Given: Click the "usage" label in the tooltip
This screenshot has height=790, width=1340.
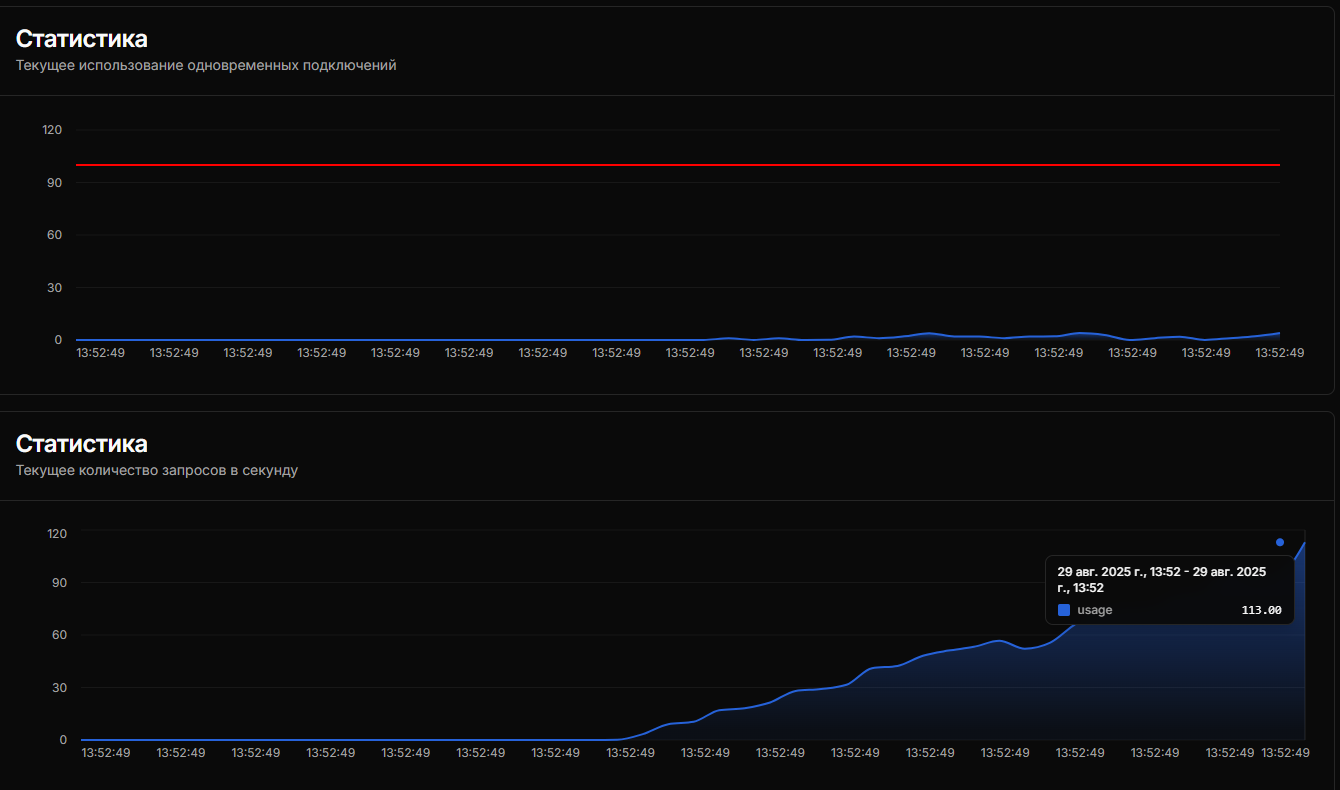Looking at the screenshot, I should [x=1094, y=610].
